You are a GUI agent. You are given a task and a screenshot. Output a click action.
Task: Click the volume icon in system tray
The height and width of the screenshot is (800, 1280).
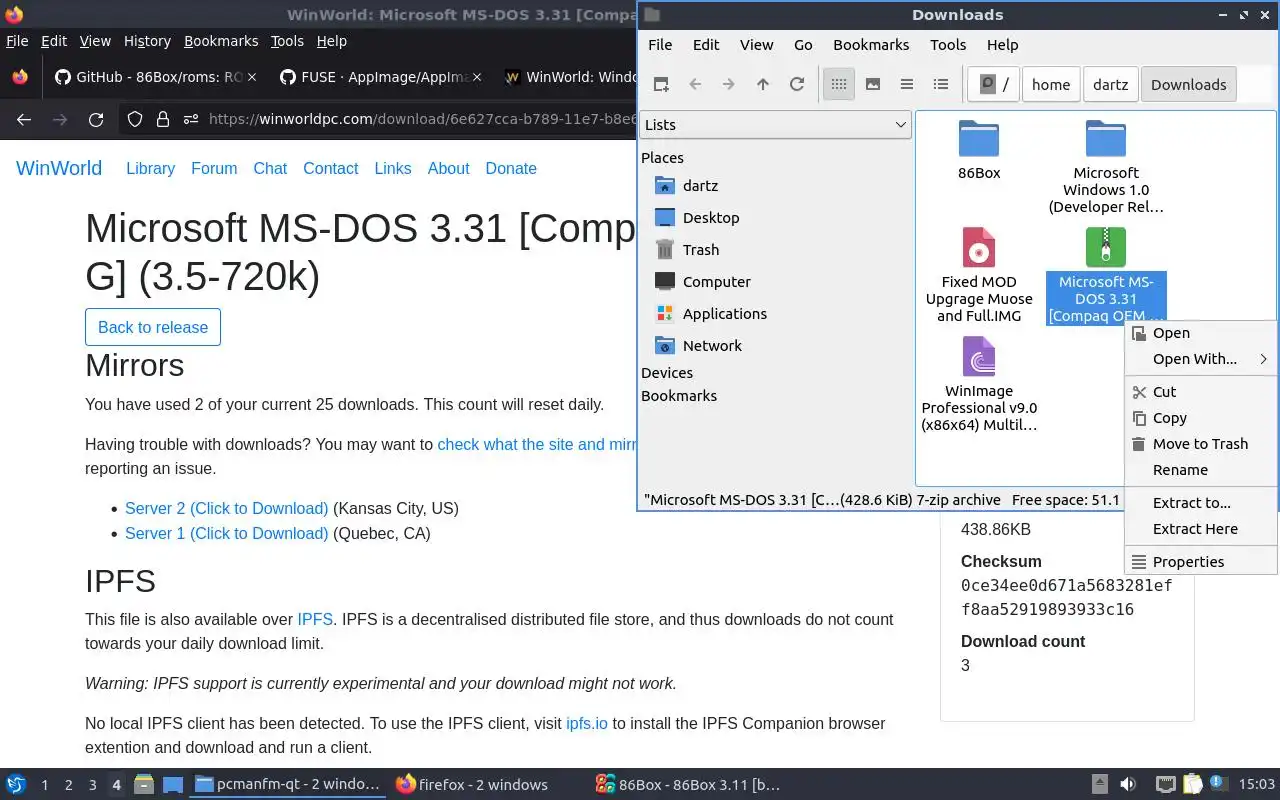(1128, 784)
